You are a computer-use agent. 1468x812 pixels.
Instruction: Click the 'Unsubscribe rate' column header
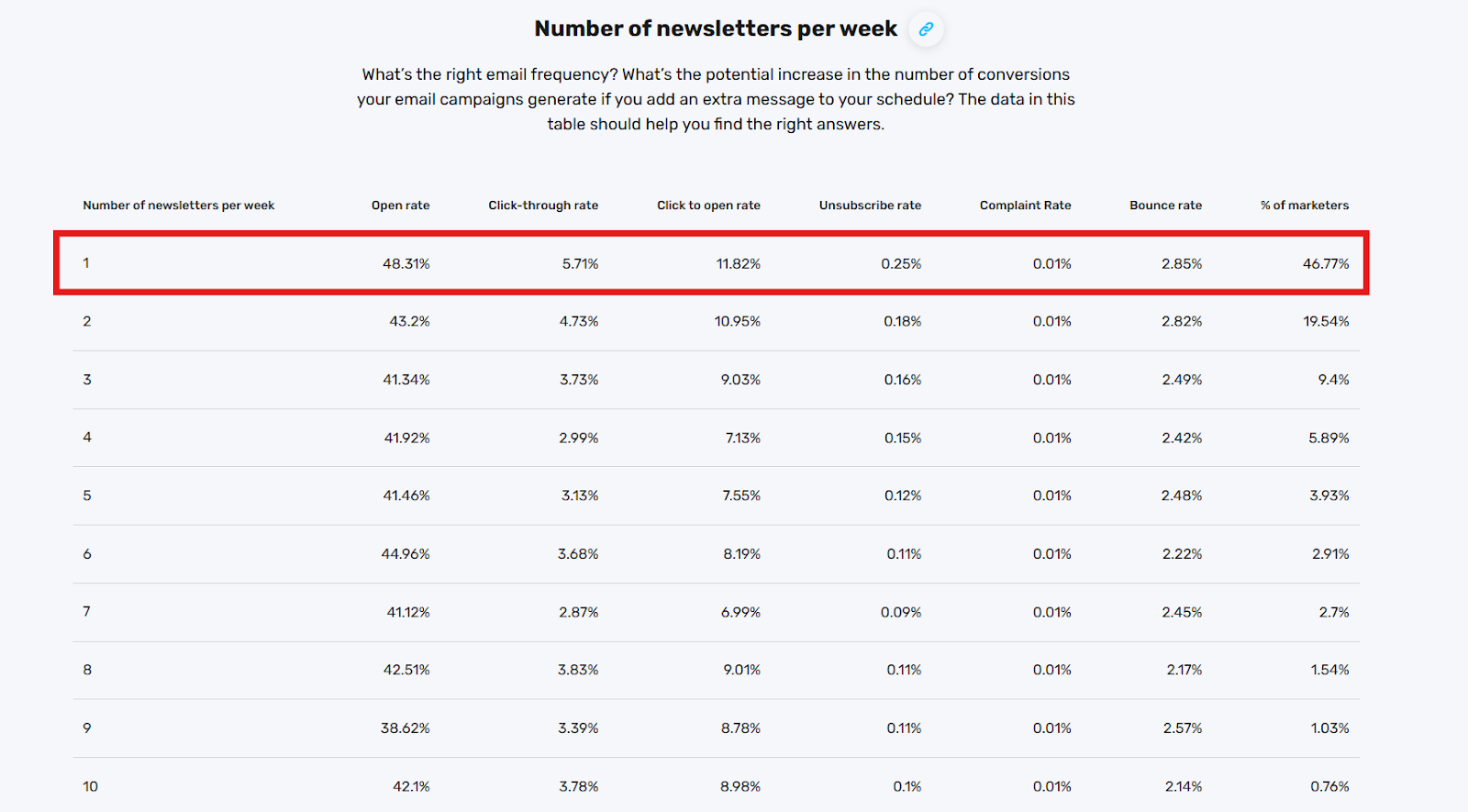(x=870, y=206)
